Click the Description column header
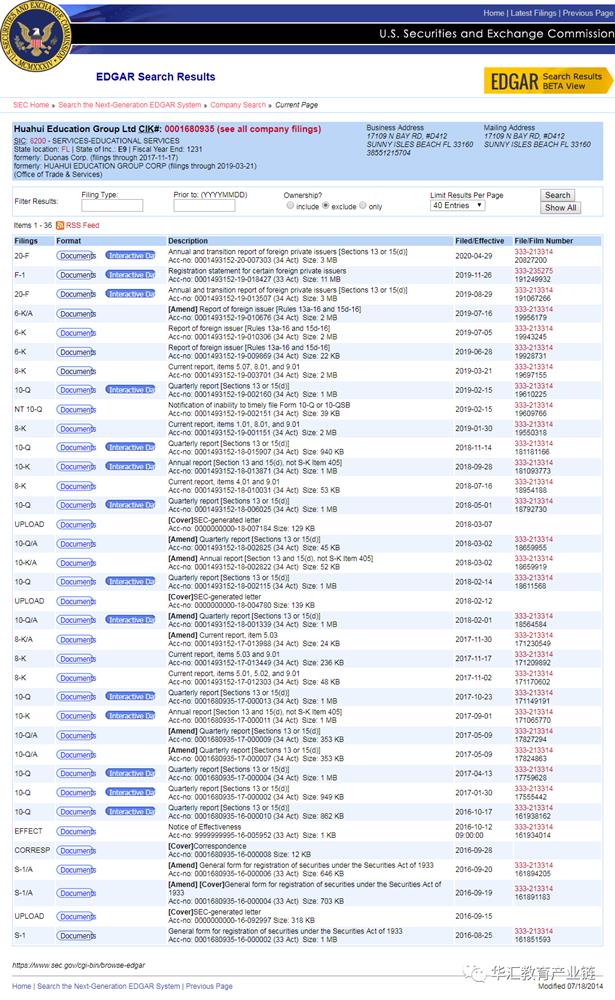Image resolution: width=615 pixels, height=1000 pixels. pos(188,241)
